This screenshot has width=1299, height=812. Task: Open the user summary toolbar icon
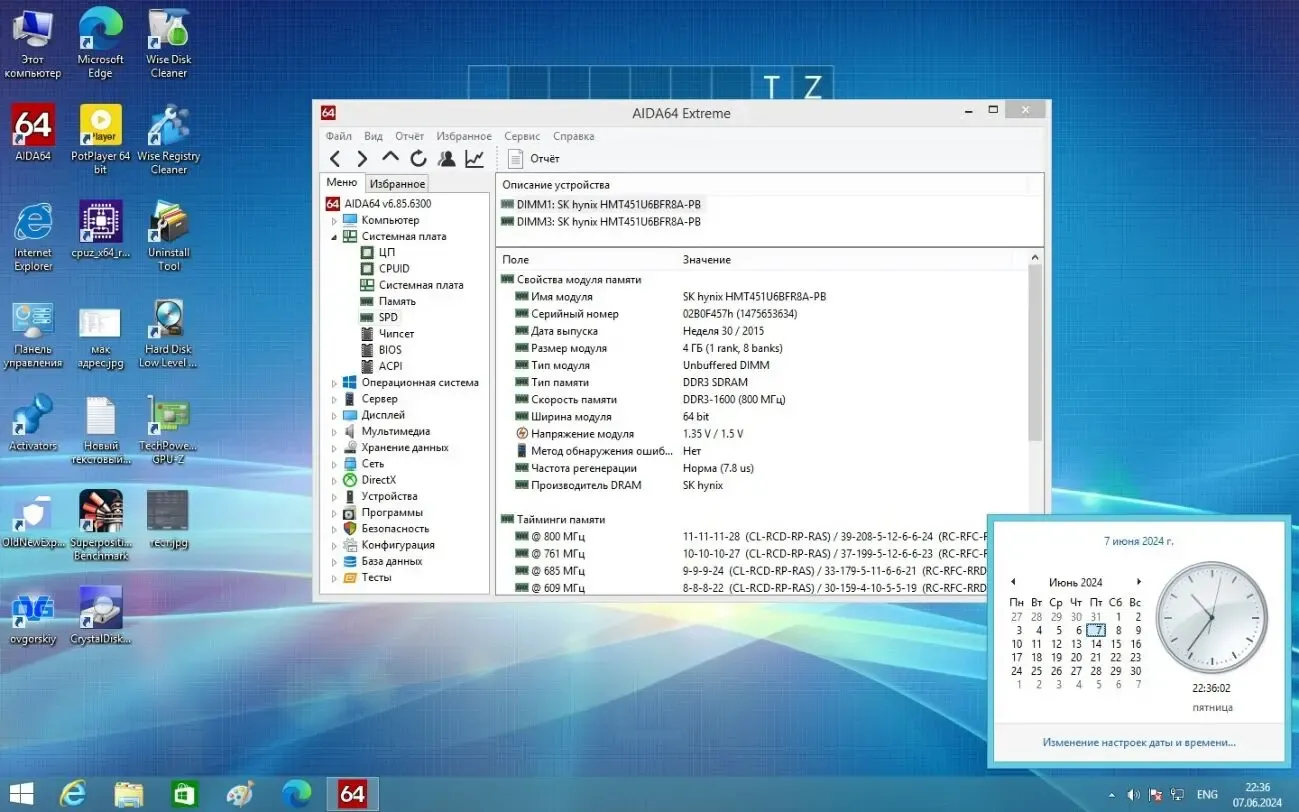pos(446,158)
